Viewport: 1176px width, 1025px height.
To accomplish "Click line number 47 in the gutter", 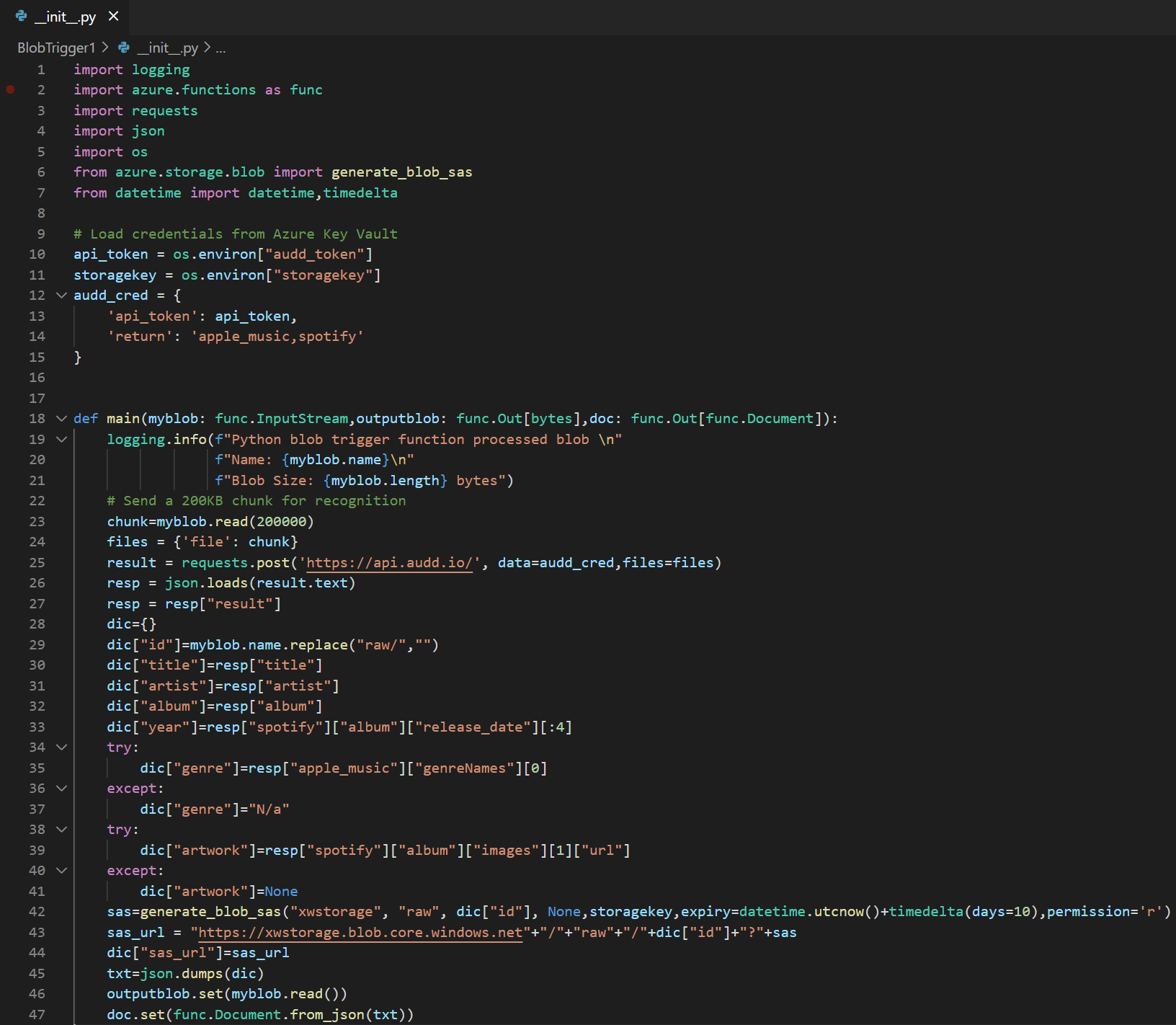I will (x=37, y=1014).
